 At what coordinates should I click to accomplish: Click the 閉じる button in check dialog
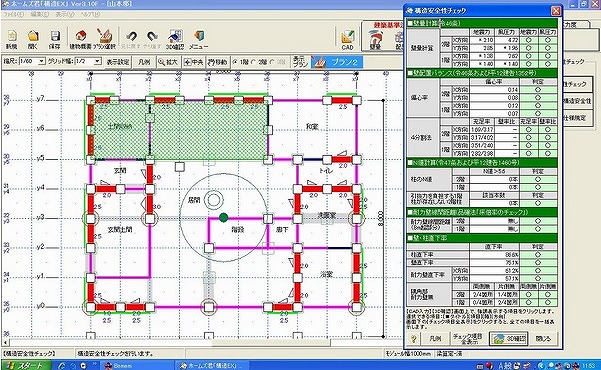point(543,339)
